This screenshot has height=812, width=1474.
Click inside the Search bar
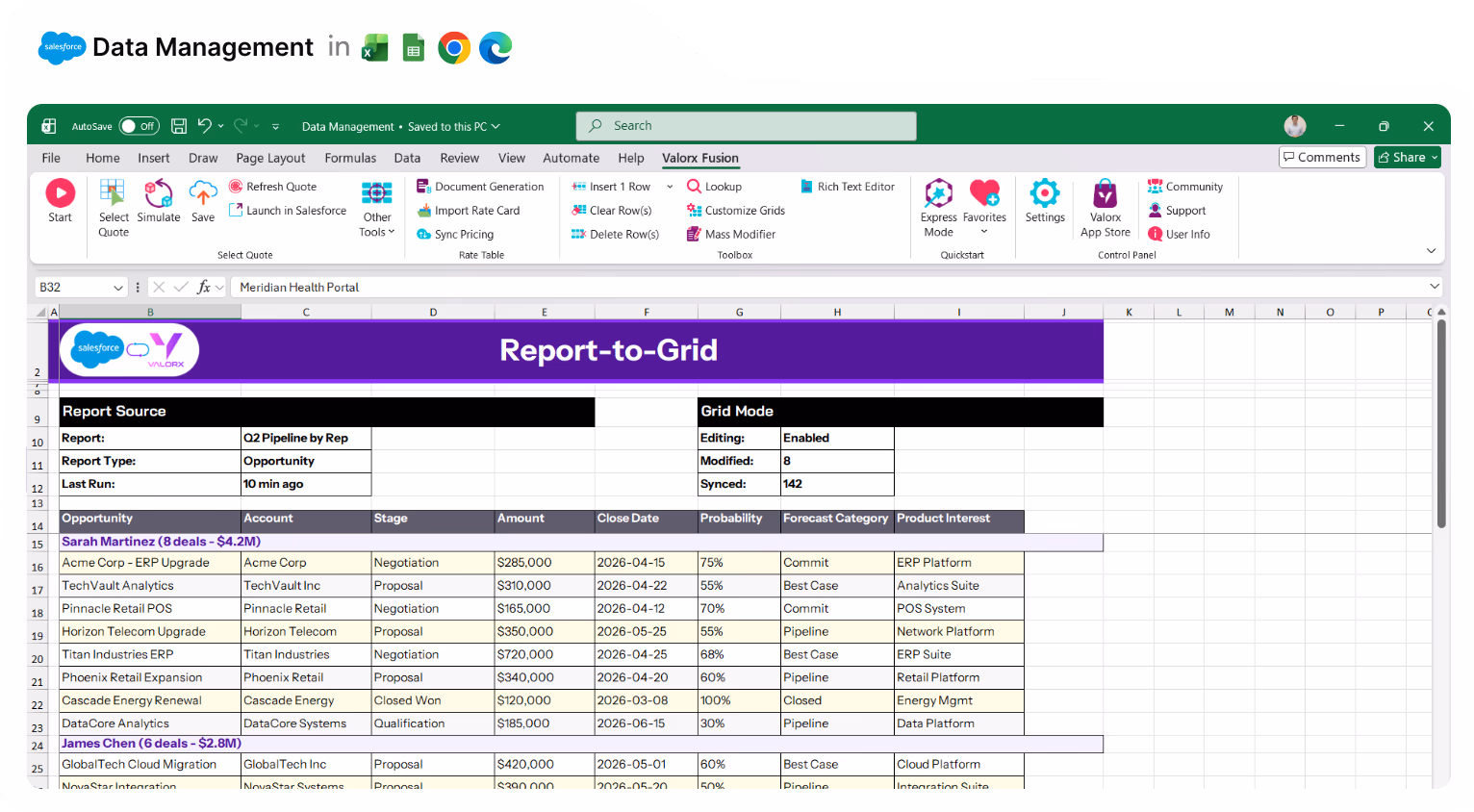click(746, 125)
